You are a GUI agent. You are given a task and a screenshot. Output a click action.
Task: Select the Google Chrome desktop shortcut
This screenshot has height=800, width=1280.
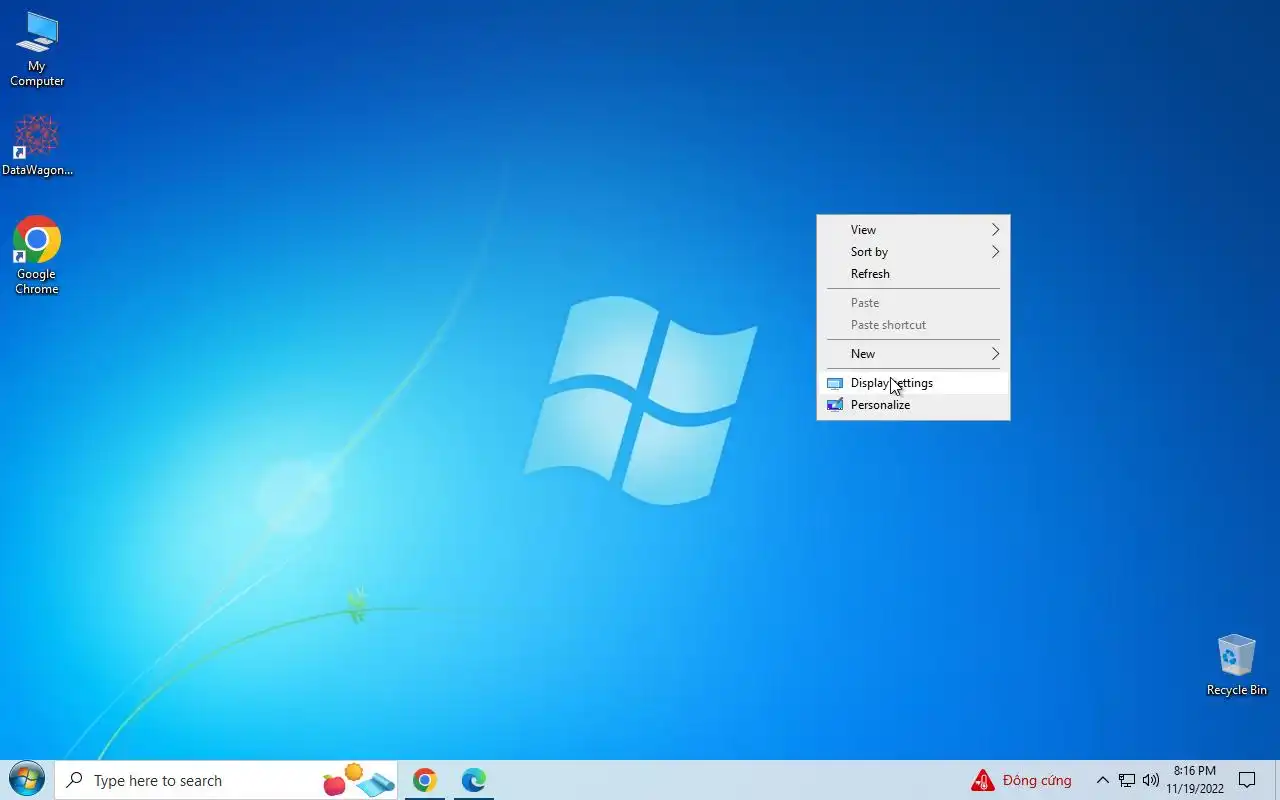coord(37,256)
